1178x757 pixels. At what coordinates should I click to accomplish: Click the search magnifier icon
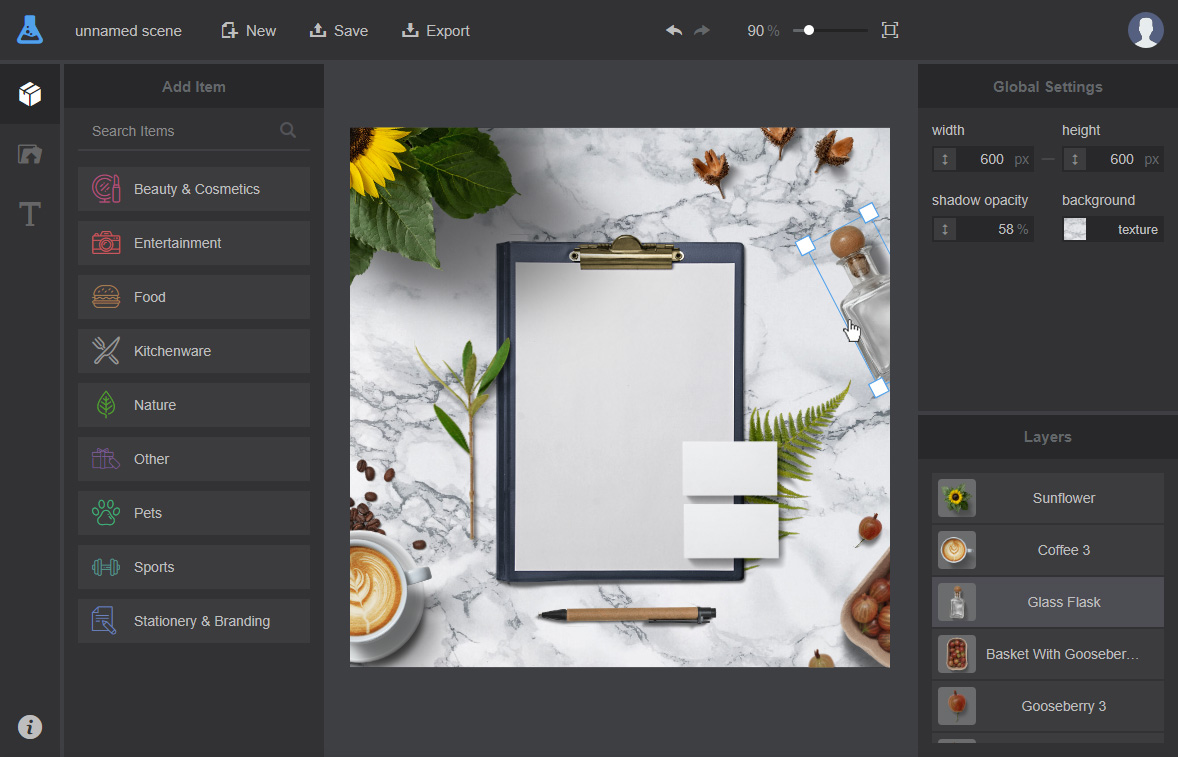point(288,130)
